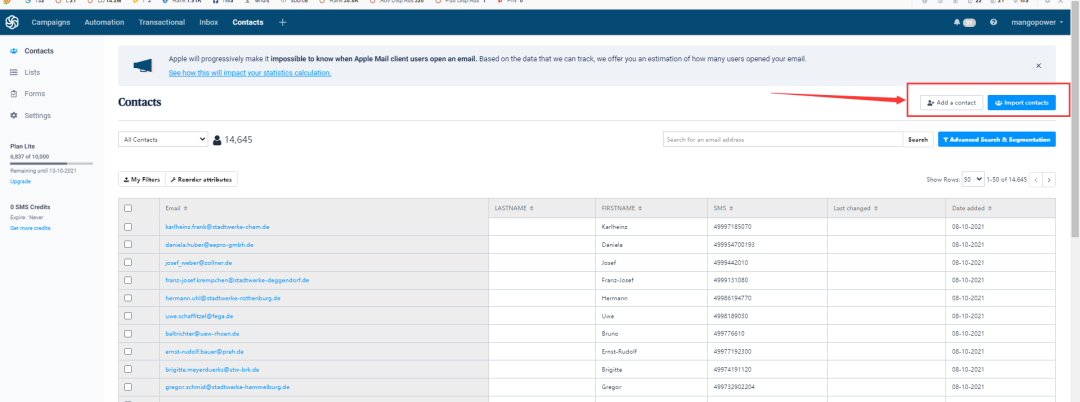Click the My Filters button
The width and height of the screenshot is (1080, 402).
click(x=142, y=180)
